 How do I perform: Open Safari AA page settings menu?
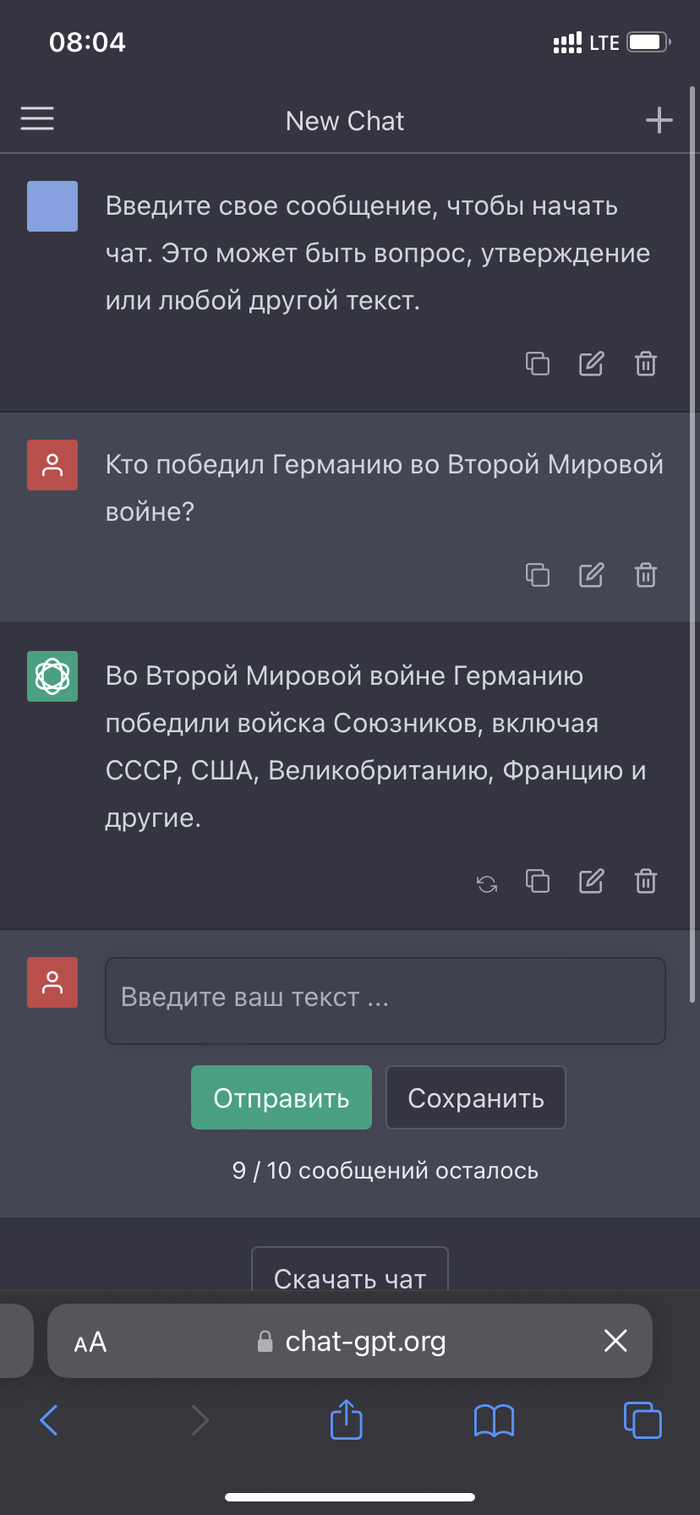point(90,1342)
